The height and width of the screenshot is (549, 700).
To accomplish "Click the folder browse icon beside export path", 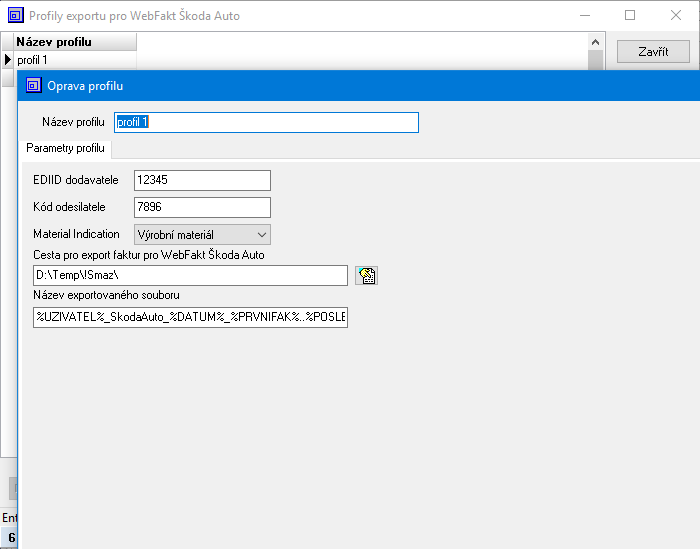I will click(365, 276).
